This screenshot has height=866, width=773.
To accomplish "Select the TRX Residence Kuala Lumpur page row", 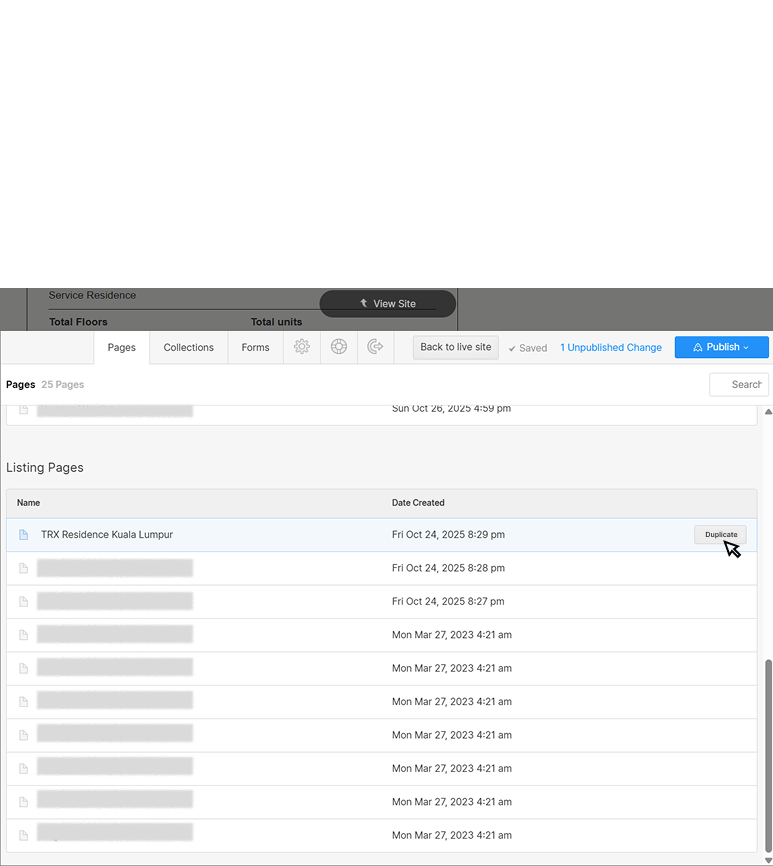I will point(382,535).
